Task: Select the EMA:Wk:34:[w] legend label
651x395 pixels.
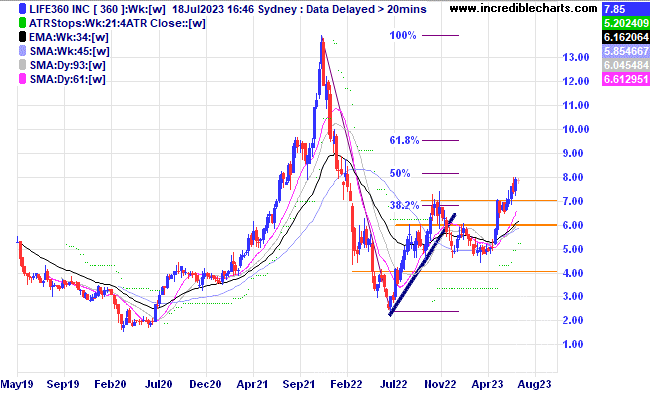Action: coord(69,37)
